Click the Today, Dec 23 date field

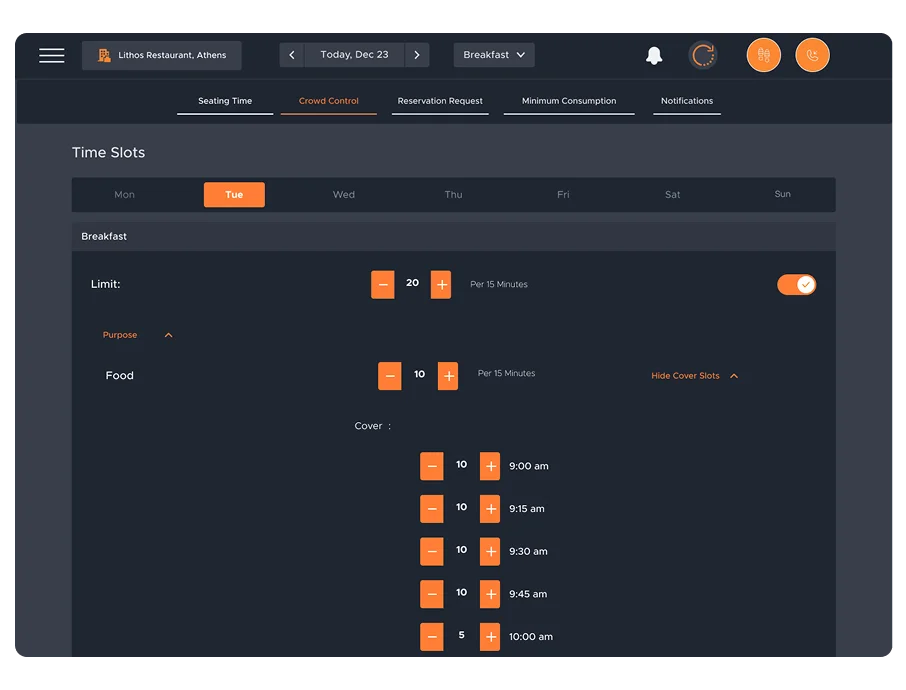click(x=354, y=55)
